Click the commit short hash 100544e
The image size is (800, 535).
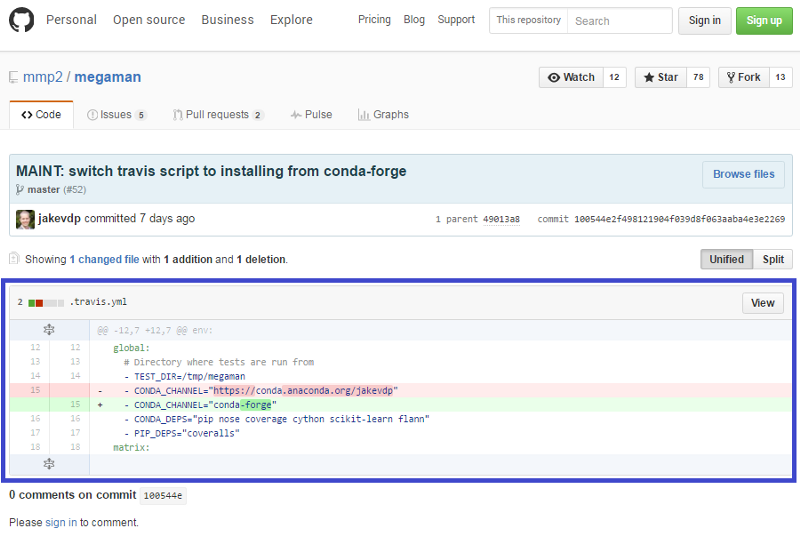click(163, 496)
